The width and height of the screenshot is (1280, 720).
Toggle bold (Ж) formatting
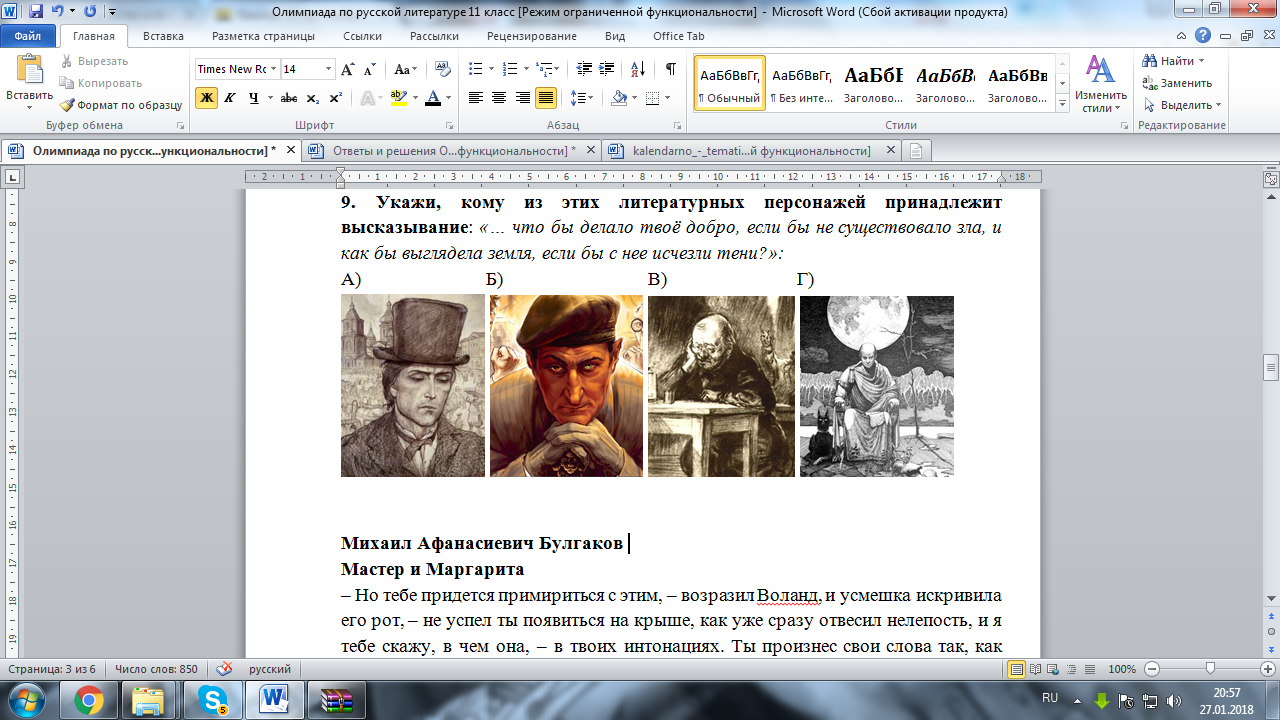(206, 98)
